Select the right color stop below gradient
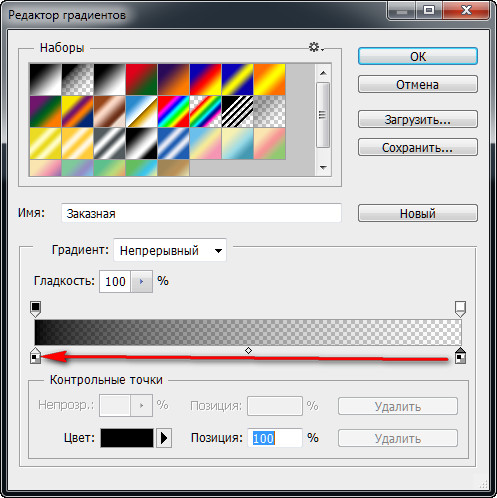This screenshot has width=497, height=498. click(x=460, y=355)
